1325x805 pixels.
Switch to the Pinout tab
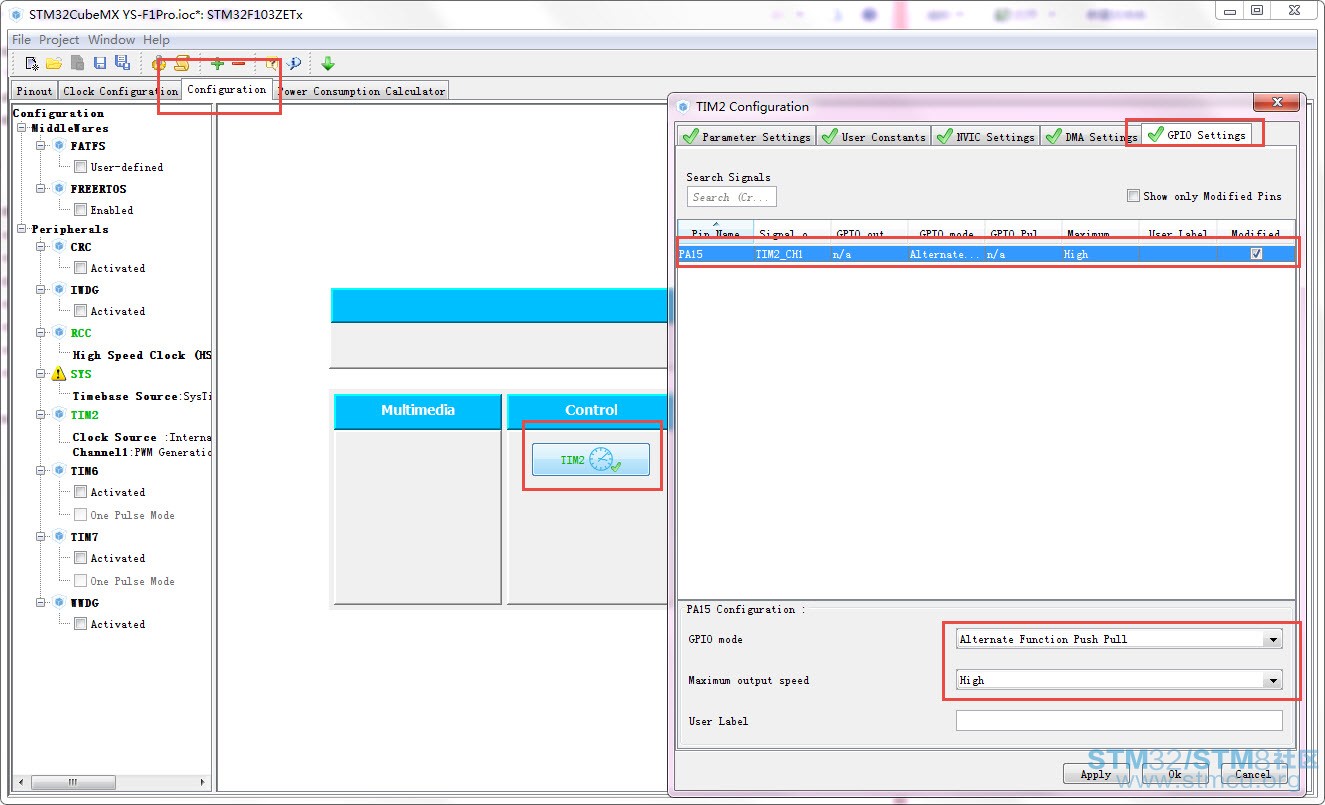point(34,91)
